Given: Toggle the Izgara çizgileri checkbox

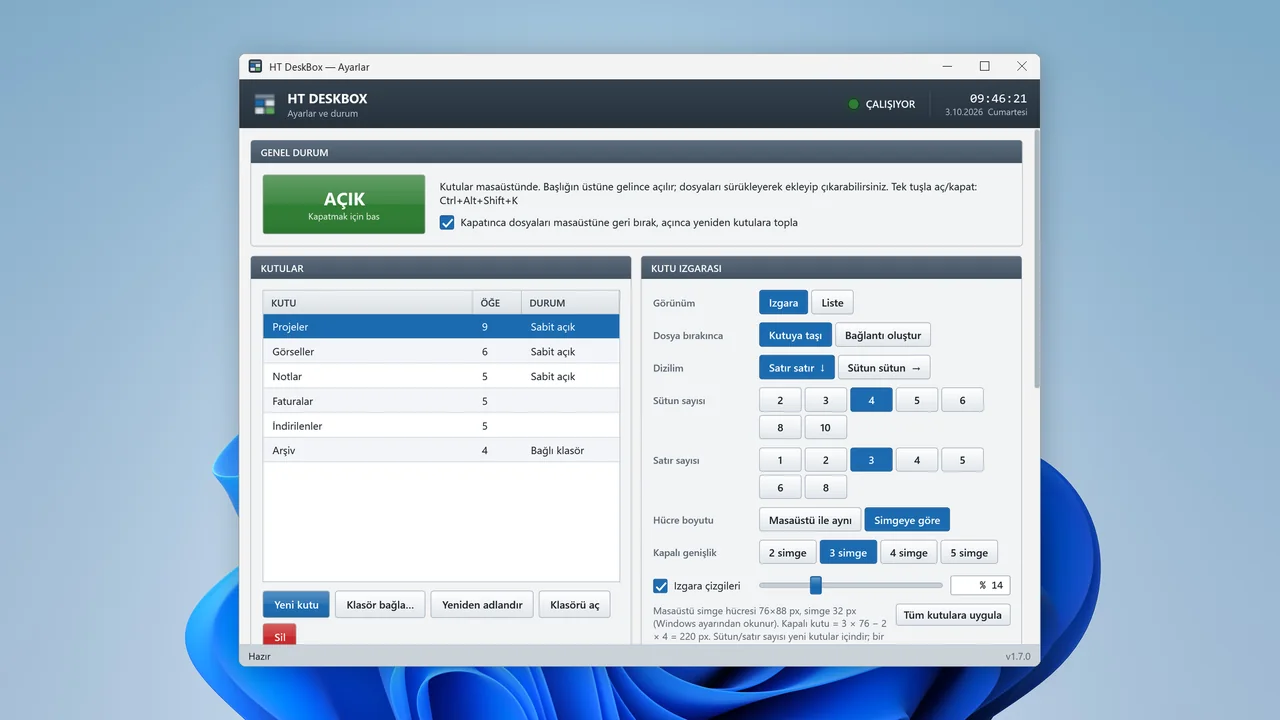Looking at the screenshot, I should (x=660, y=586).
